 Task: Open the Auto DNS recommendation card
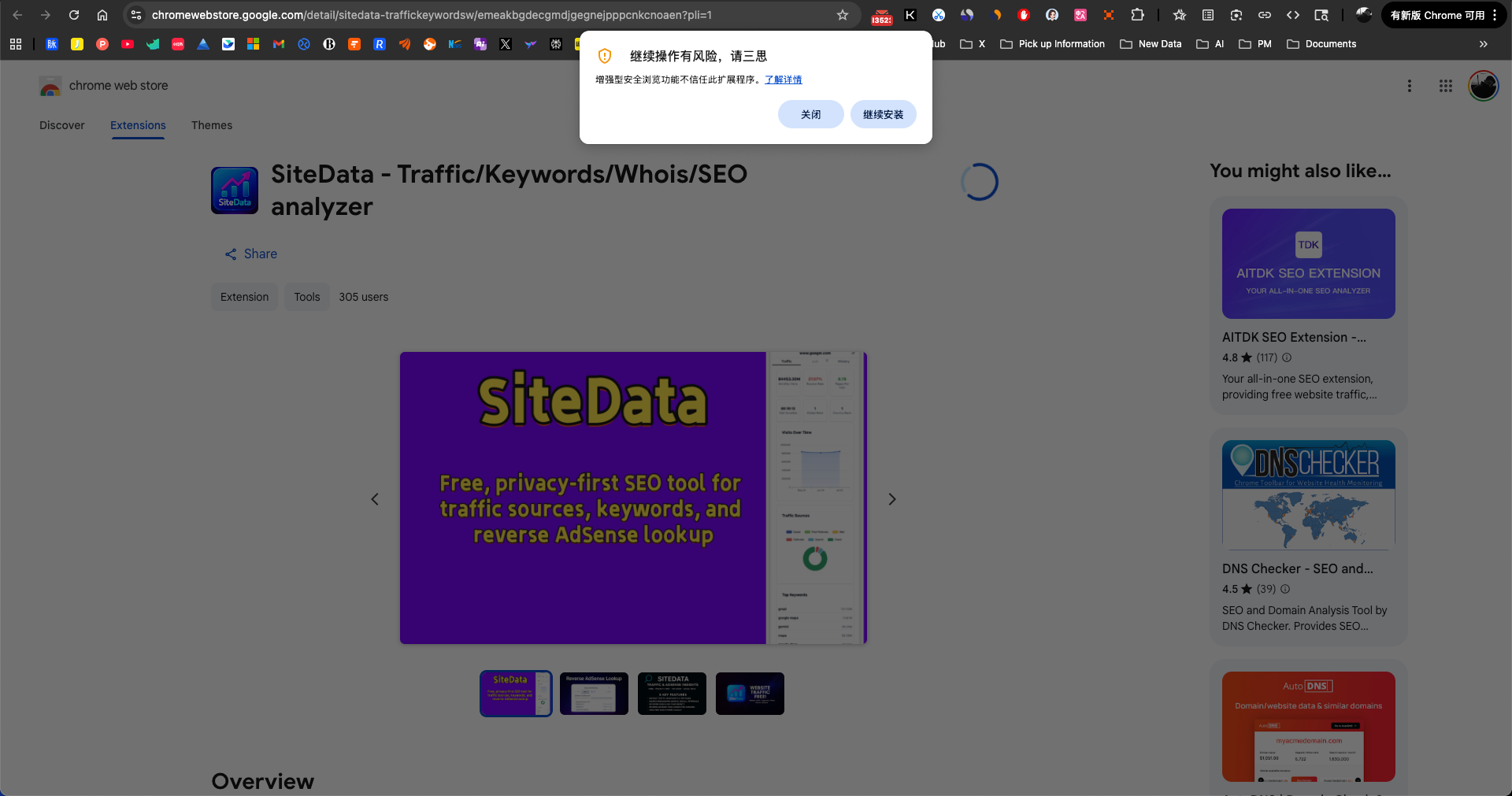pos(1308,728)
